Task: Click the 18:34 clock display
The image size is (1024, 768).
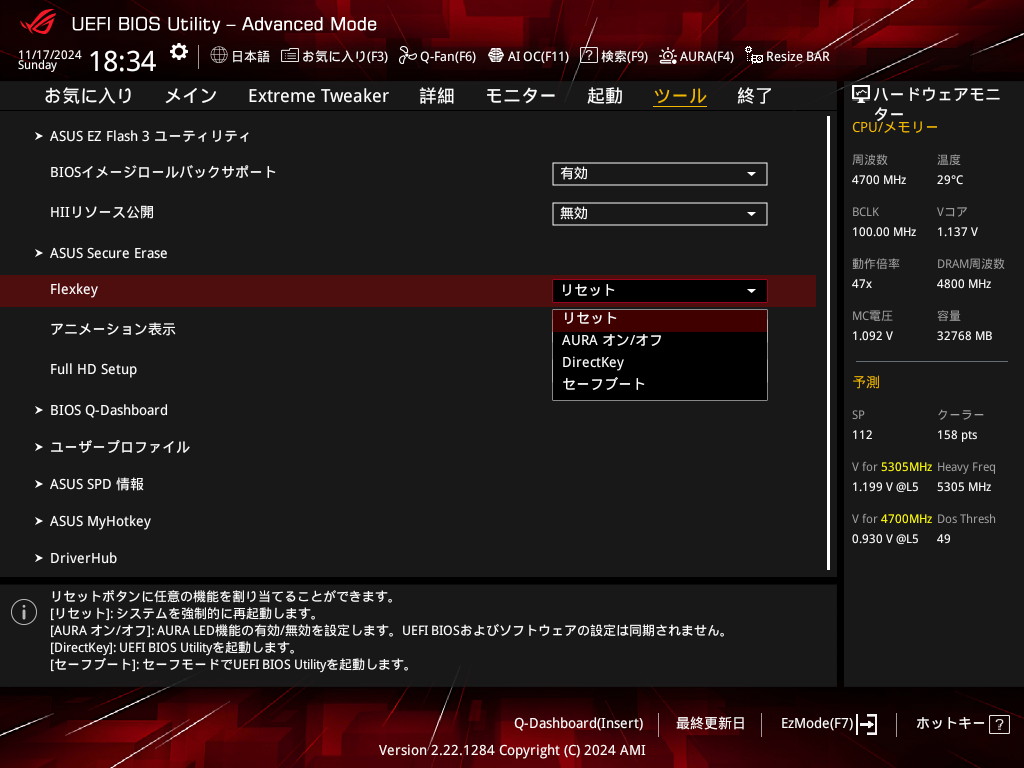Action: (x=122, y=61)
